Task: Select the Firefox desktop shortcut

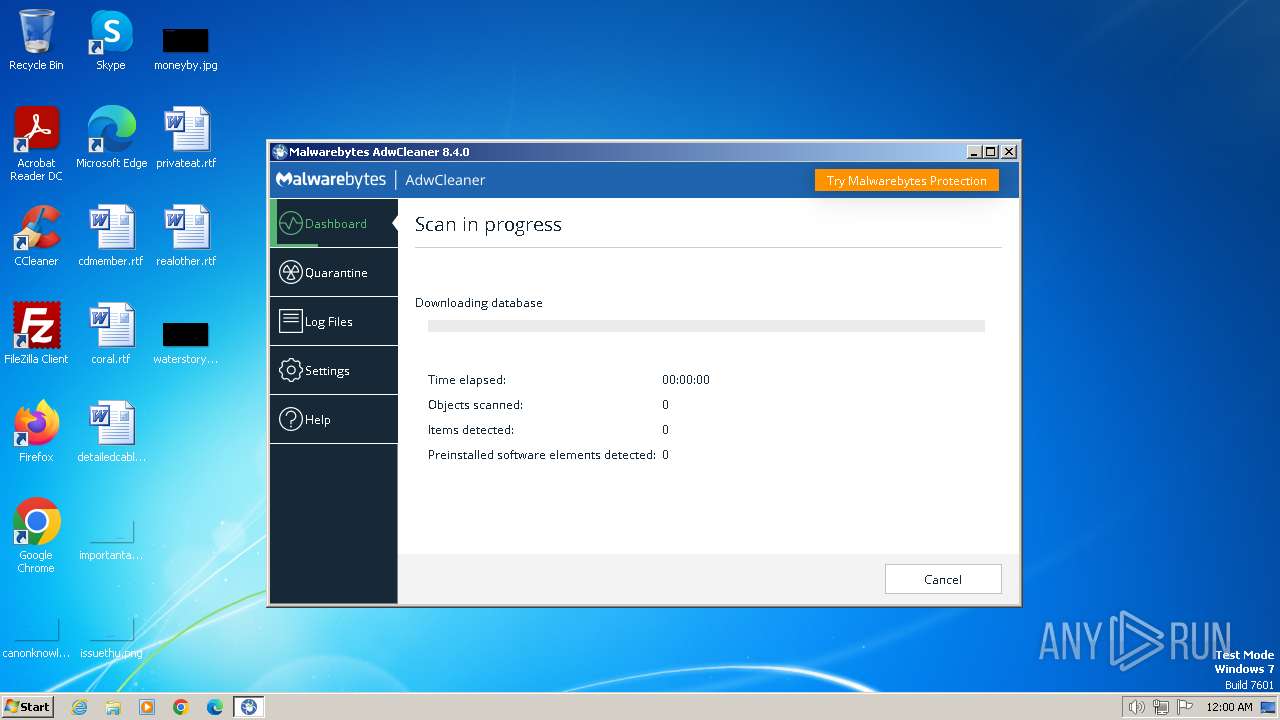Action: [x=36, y=432]
